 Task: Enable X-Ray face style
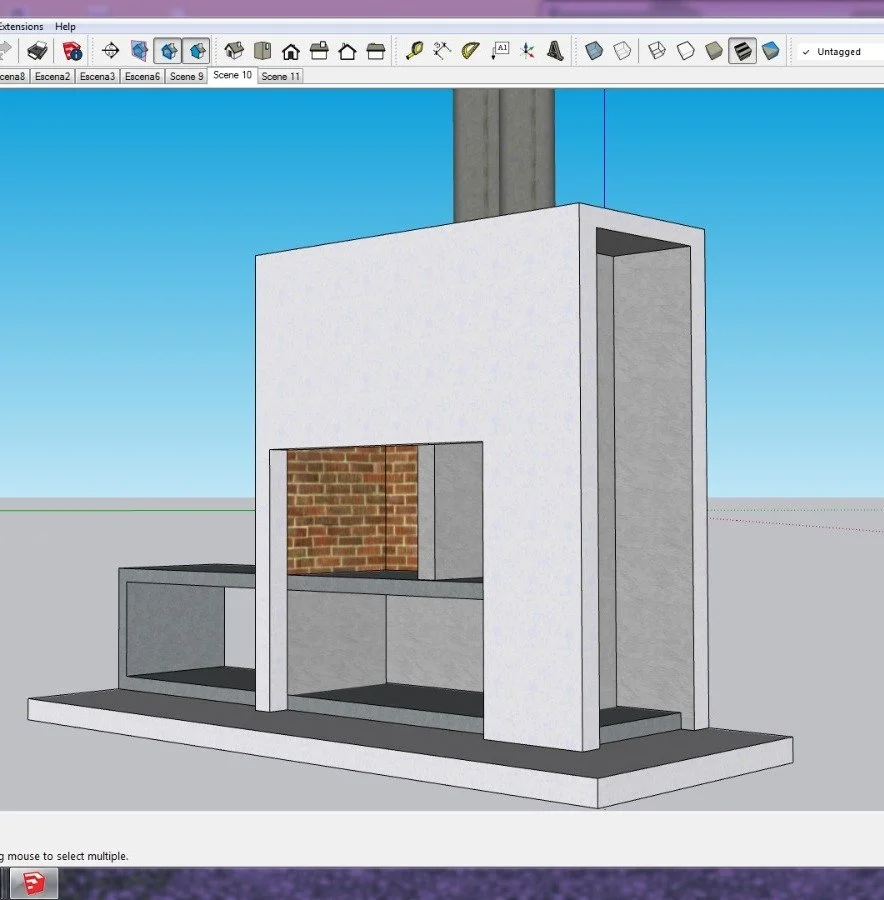point(594,51)
